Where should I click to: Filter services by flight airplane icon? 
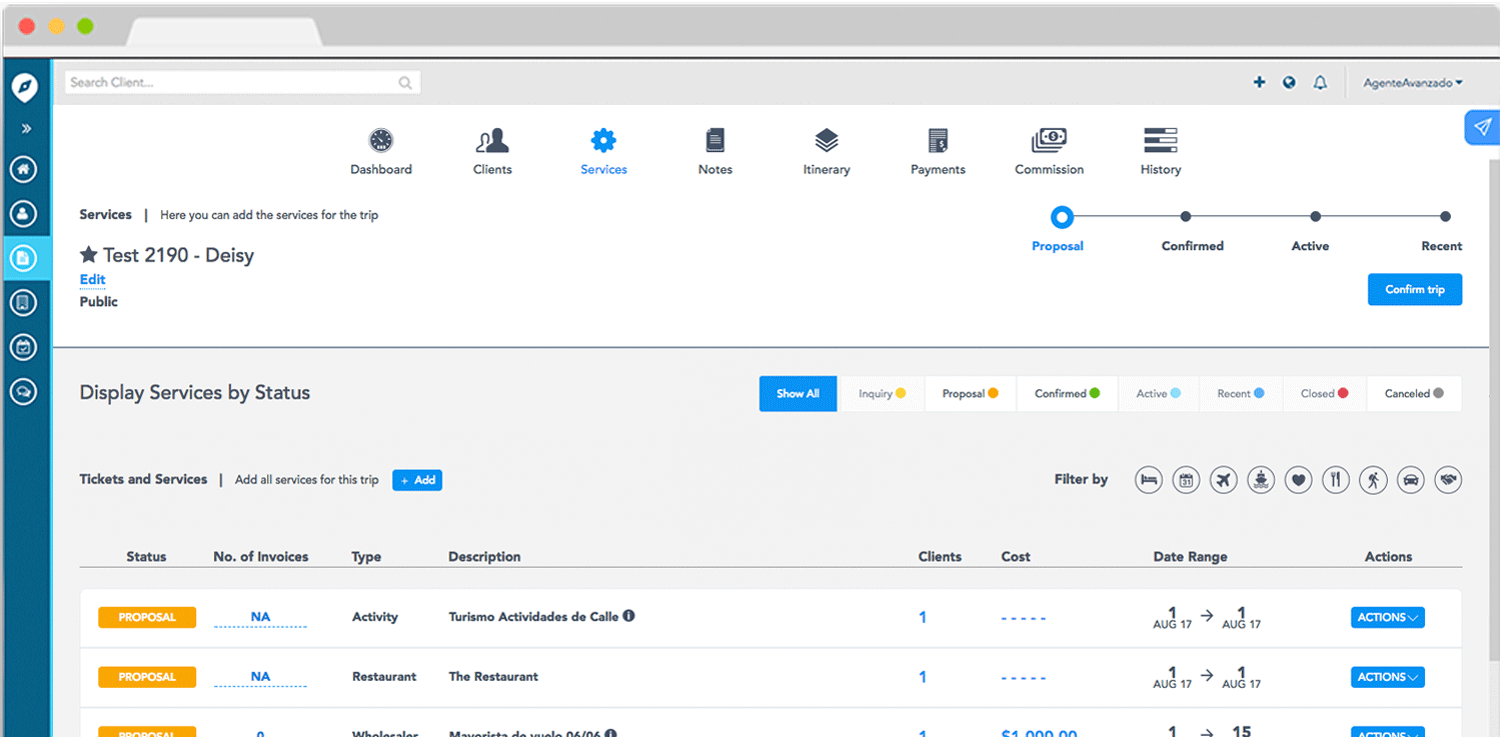tap(1223, 480)
